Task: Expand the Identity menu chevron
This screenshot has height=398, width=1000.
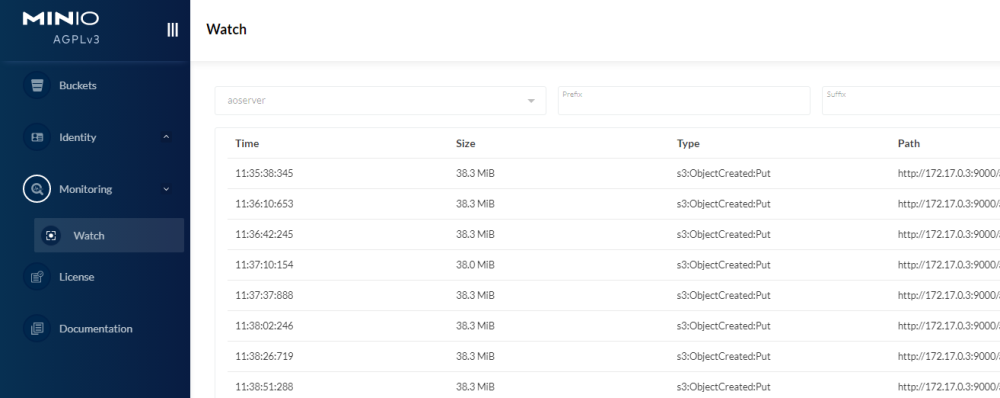Action: tap(166, 137)
